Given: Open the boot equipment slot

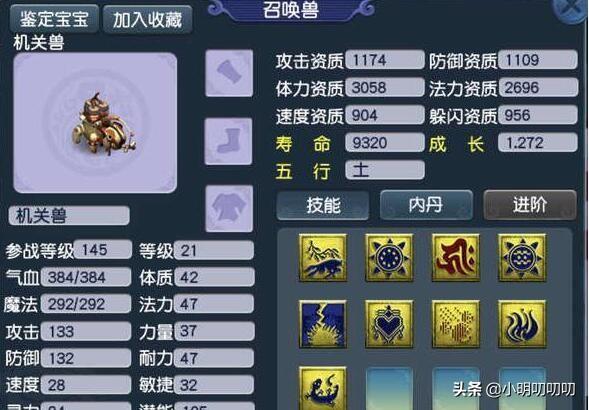Looking at the screenshot, I should 228,141.
